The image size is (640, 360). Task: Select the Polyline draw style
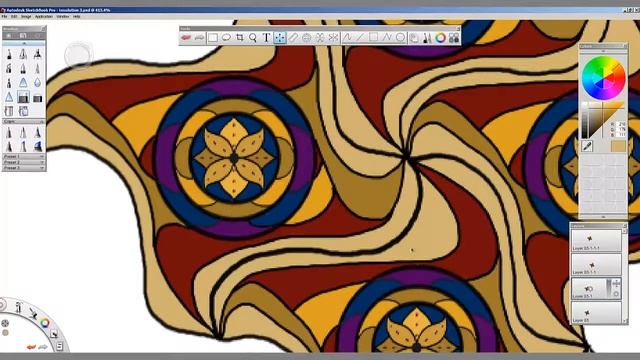387,38
